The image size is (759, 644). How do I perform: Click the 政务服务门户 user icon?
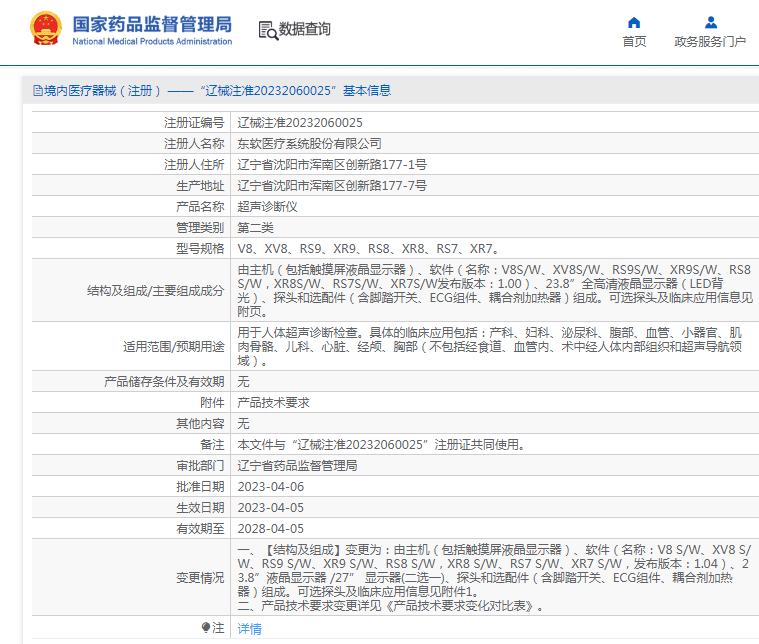[x=710, y=22]
